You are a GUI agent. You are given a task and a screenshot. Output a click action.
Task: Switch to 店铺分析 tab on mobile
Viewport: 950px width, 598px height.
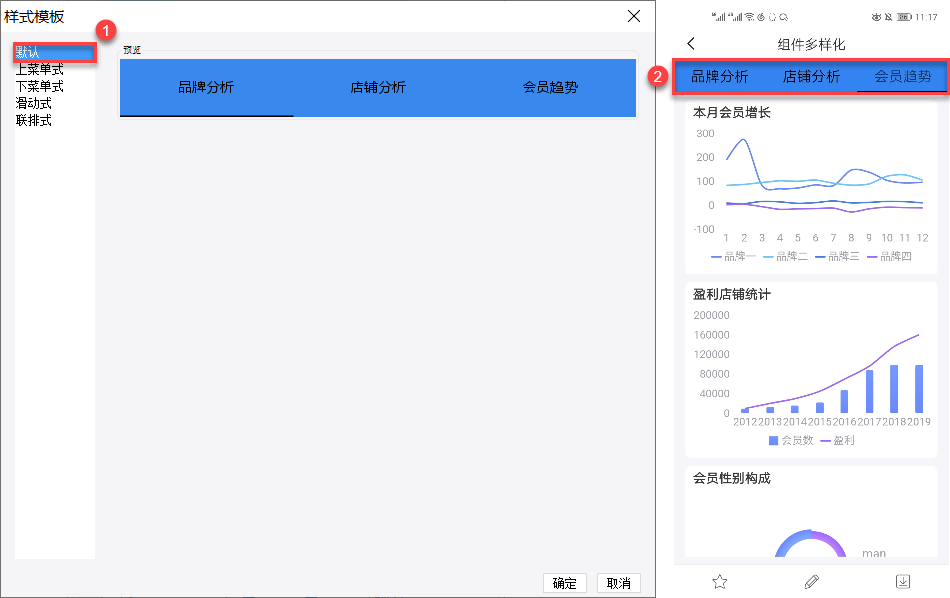811,76
